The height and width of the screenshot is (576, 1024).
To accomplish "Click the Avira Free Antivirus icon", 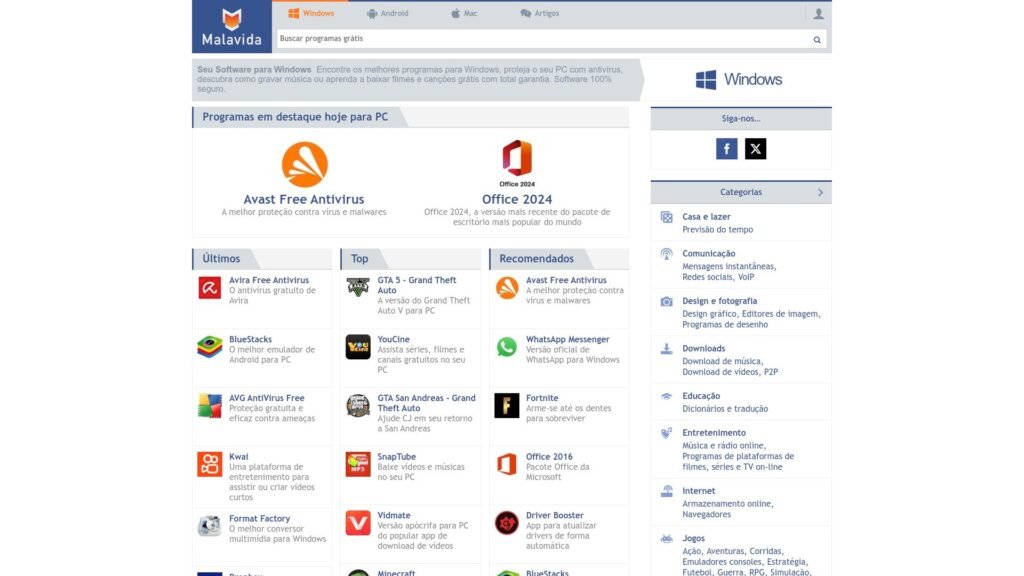I will tap(210, 287).
